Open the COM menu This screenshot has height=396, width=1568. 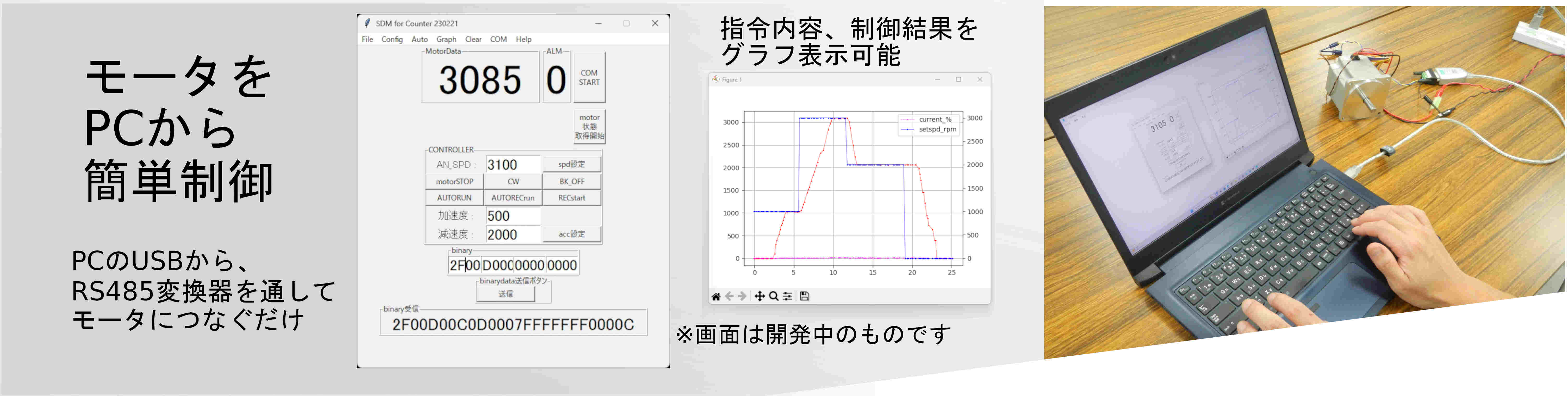[x=499, y=39]
